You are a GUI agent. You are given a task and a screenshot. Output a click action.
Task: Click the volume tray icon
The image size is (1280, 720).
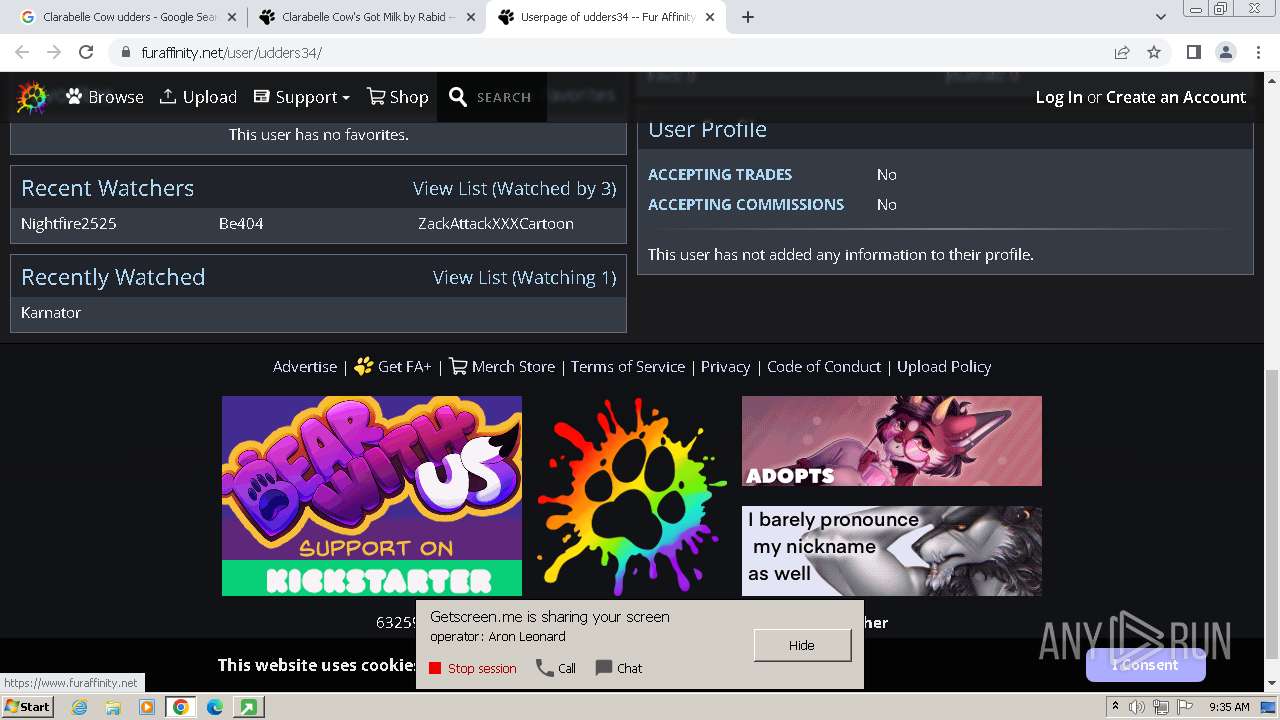[1138, 707]
